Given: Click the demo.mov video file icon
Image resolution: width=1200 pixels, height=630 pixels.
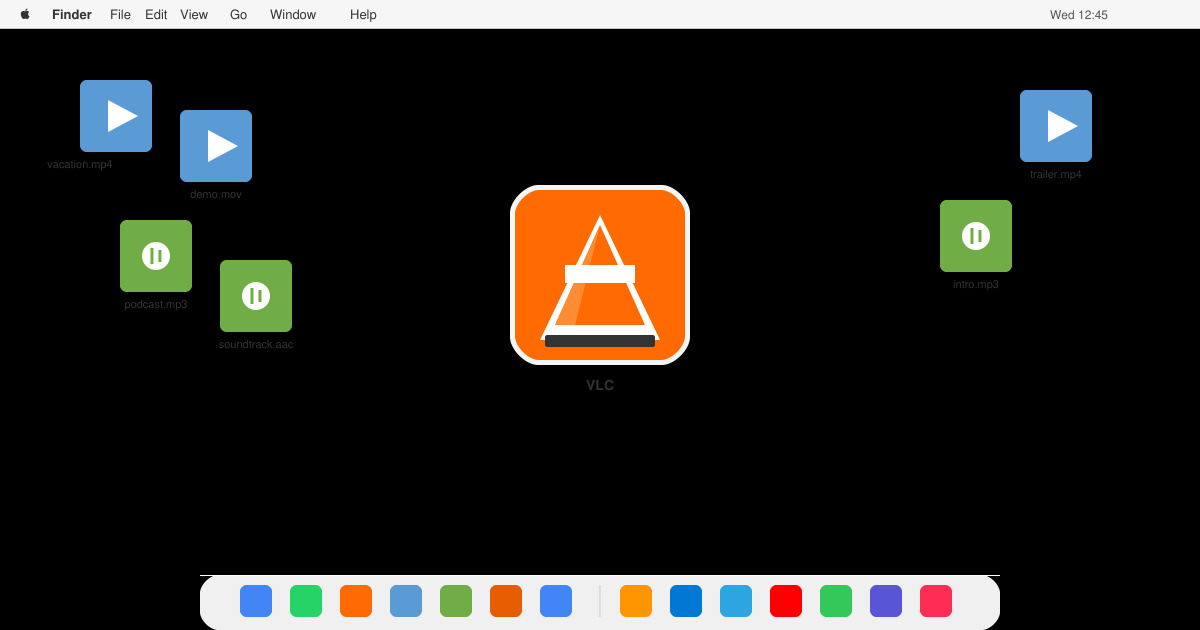Looking at the screenshot, I should (216, 146).
